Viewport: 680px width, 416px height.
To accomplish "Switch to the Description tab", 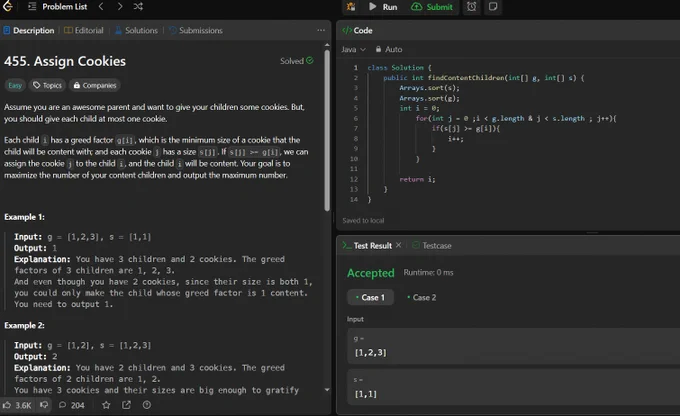I will (x=29, y=30).
